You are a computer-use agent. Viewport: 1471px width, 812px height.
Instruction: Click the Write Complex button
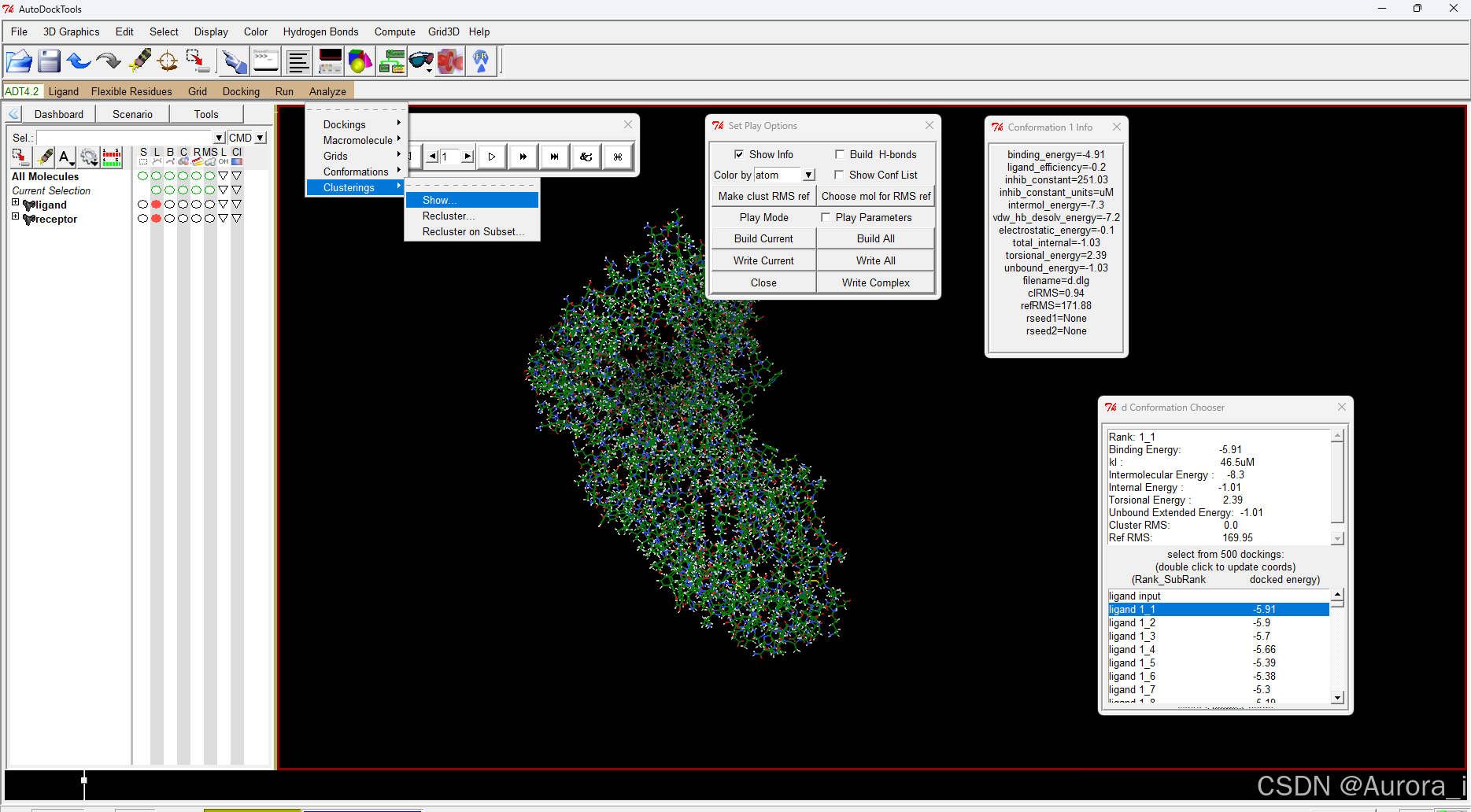[875, 282]
